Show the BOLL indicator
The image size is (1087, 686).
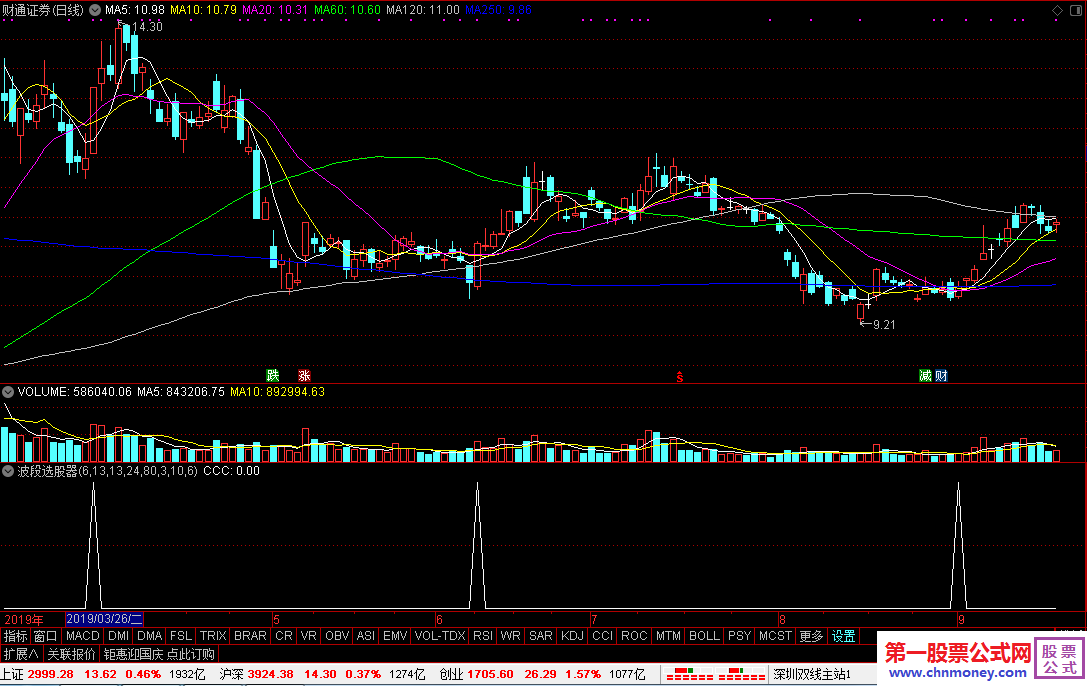(x=704, y=636)
